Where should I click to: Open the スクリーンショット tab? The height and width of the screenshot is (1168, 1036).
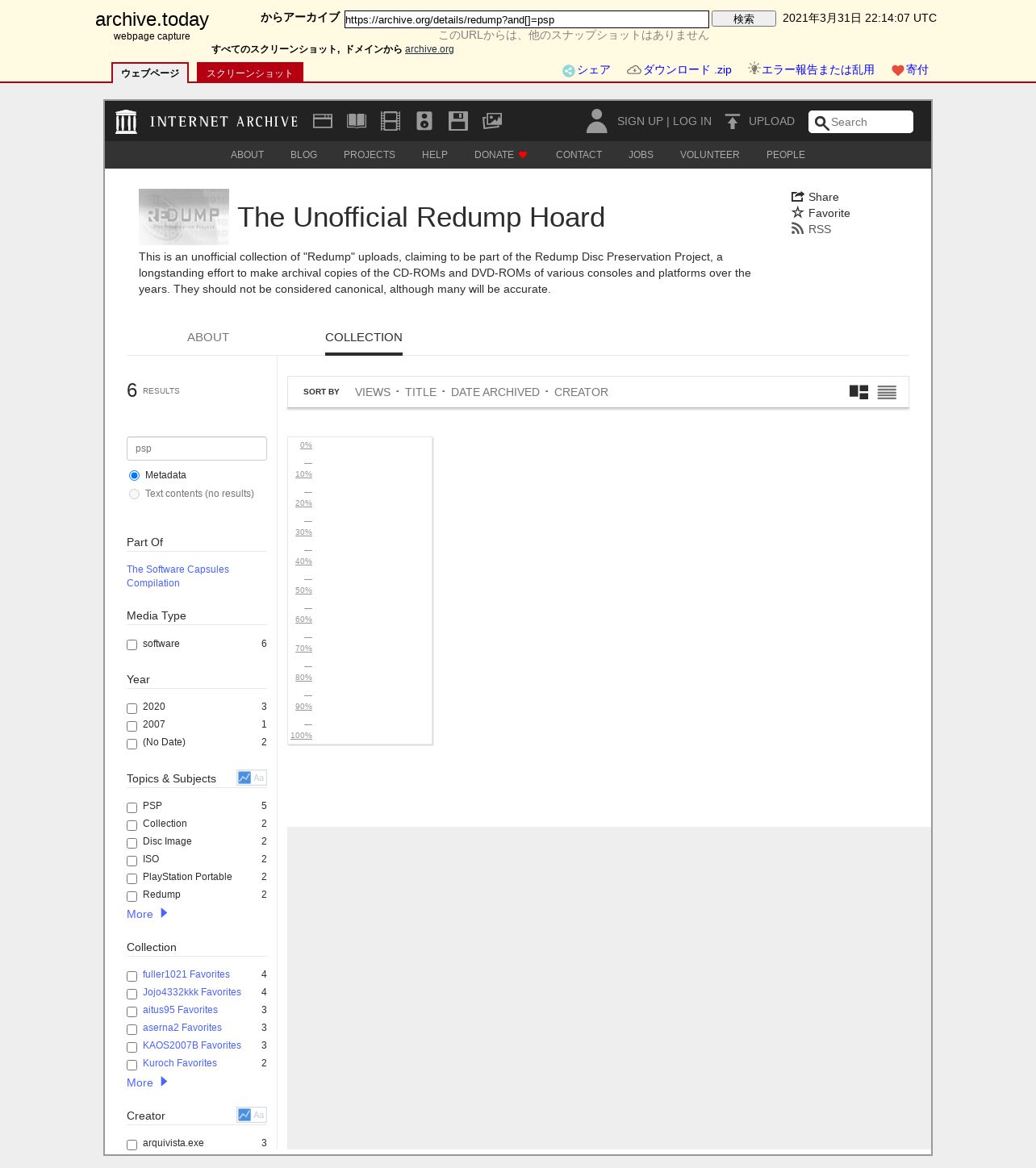click(250, 73)
